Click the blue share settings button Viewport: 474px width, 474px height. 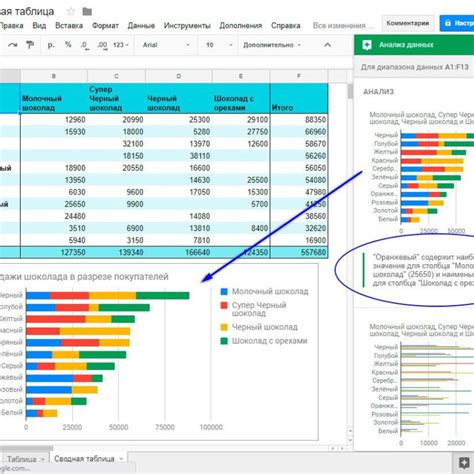[x=457, y=23]
